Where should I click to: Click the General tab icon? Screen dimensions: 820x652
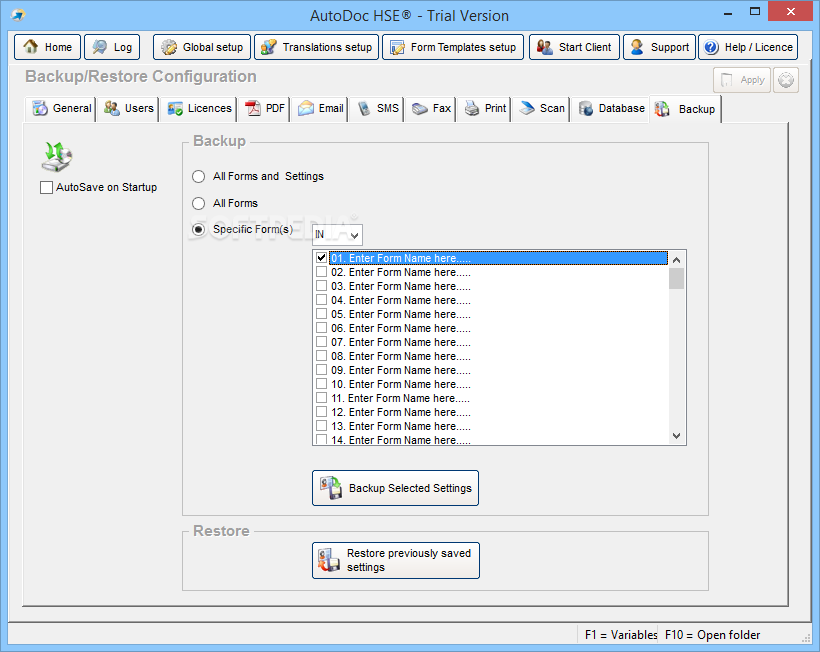click(40, 108)
